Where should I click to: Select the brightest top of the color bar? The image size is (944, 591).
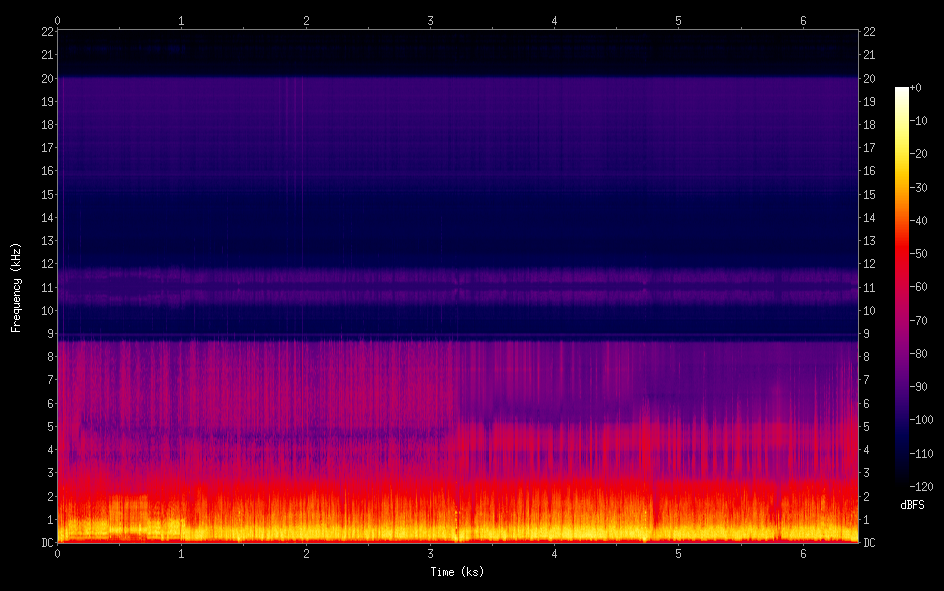click(902, 92)
